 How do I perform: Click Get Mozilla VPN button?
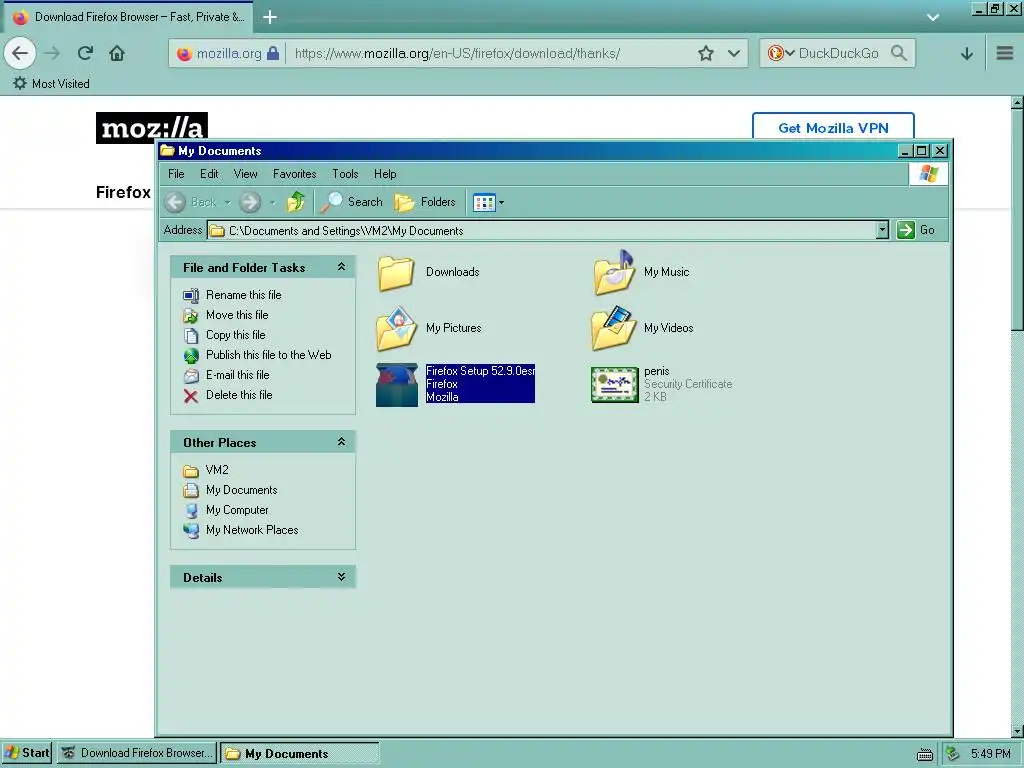pyautogui.click(x=833, y=127)
